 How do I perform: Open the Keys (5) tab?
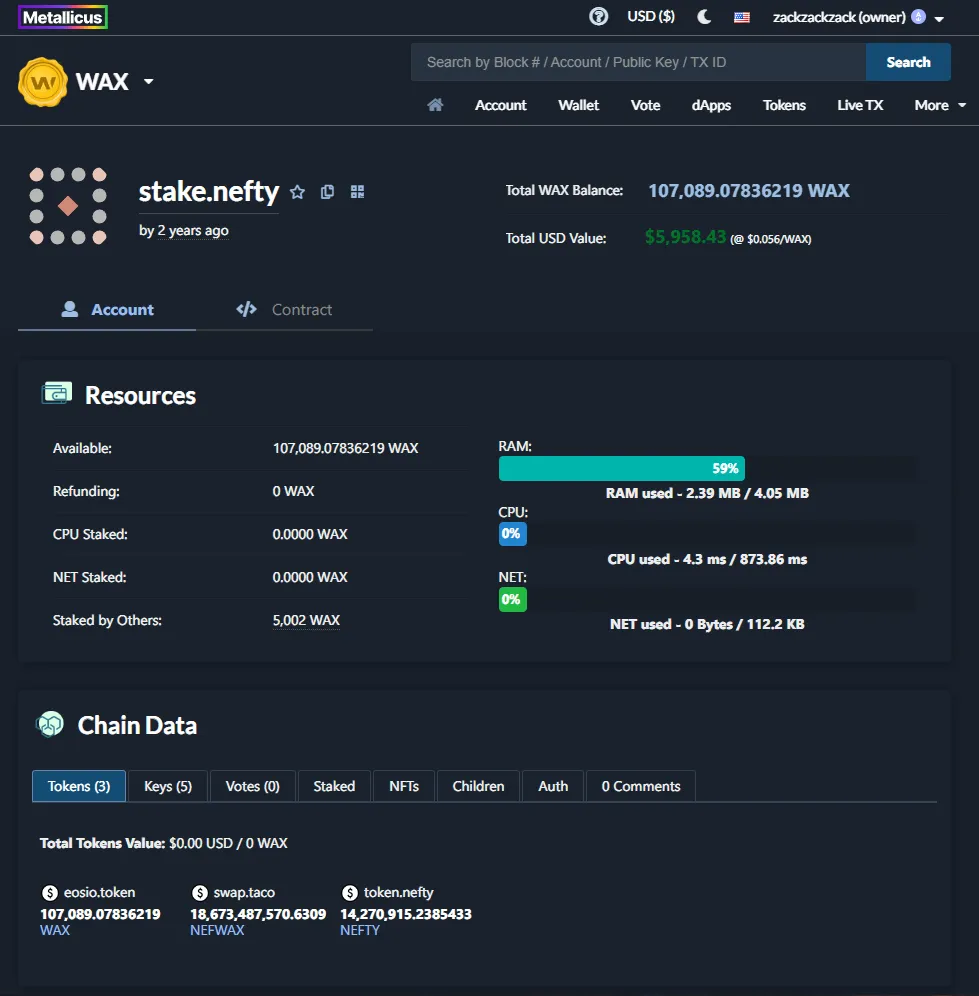click(168, 786)
